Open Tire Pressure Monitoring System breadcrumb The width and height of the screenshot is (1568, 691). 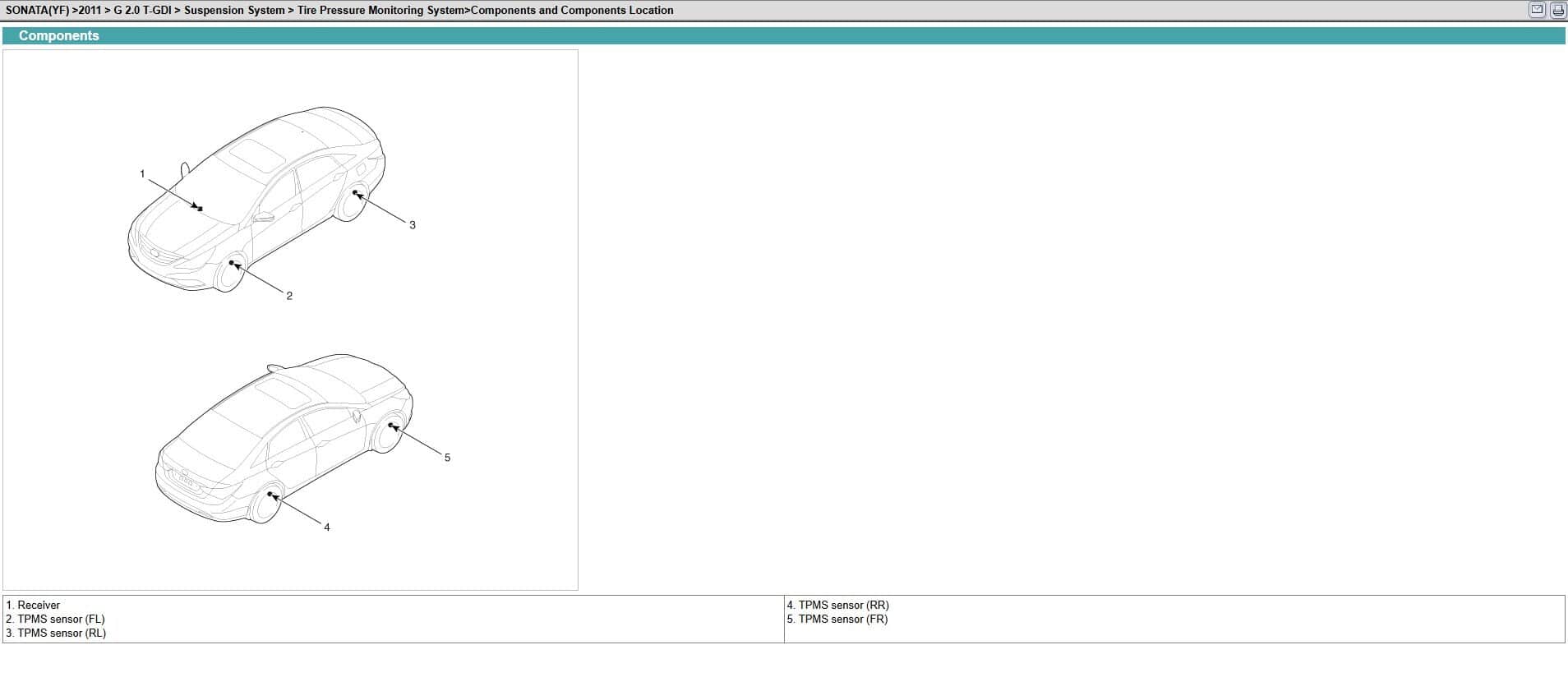[383, 11]
